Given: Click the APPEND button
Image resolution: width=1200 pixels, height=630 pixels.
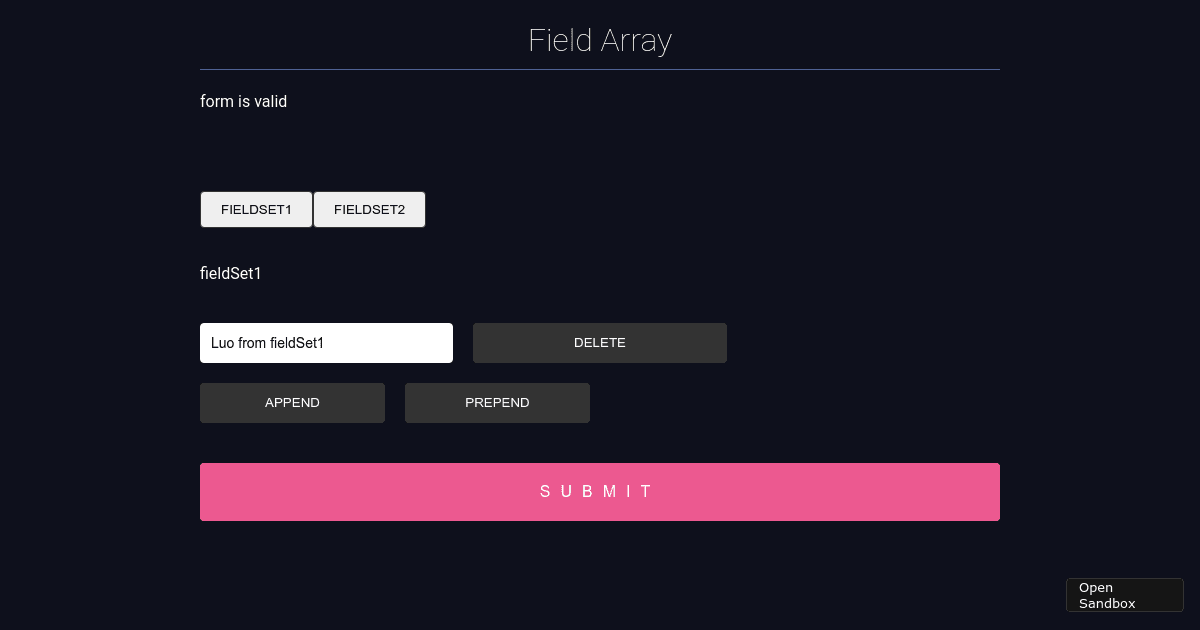Looking at the screenshot, I should [x=292, y=403].
